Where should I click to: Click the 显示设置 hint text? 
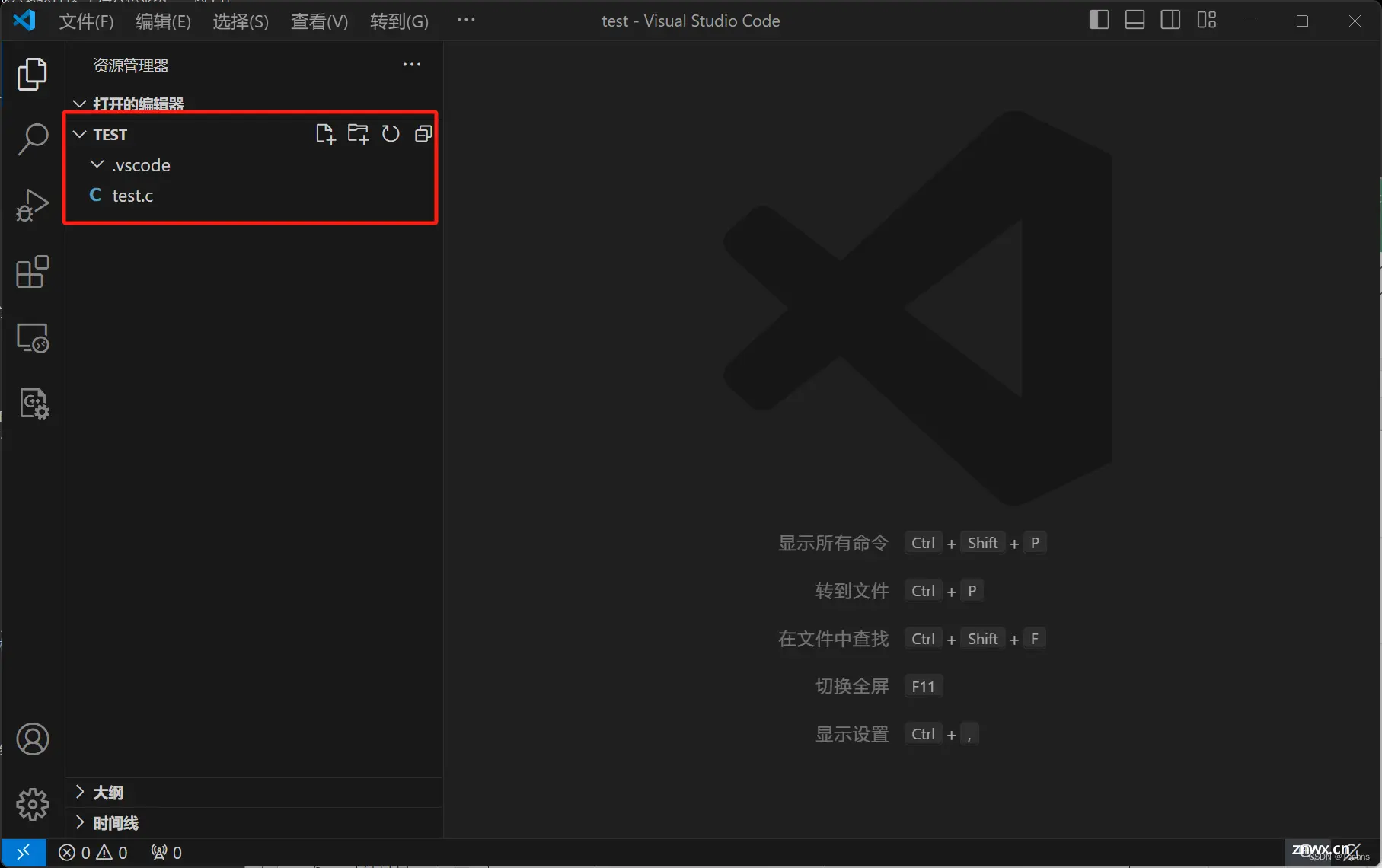click(x=852, y=734)
